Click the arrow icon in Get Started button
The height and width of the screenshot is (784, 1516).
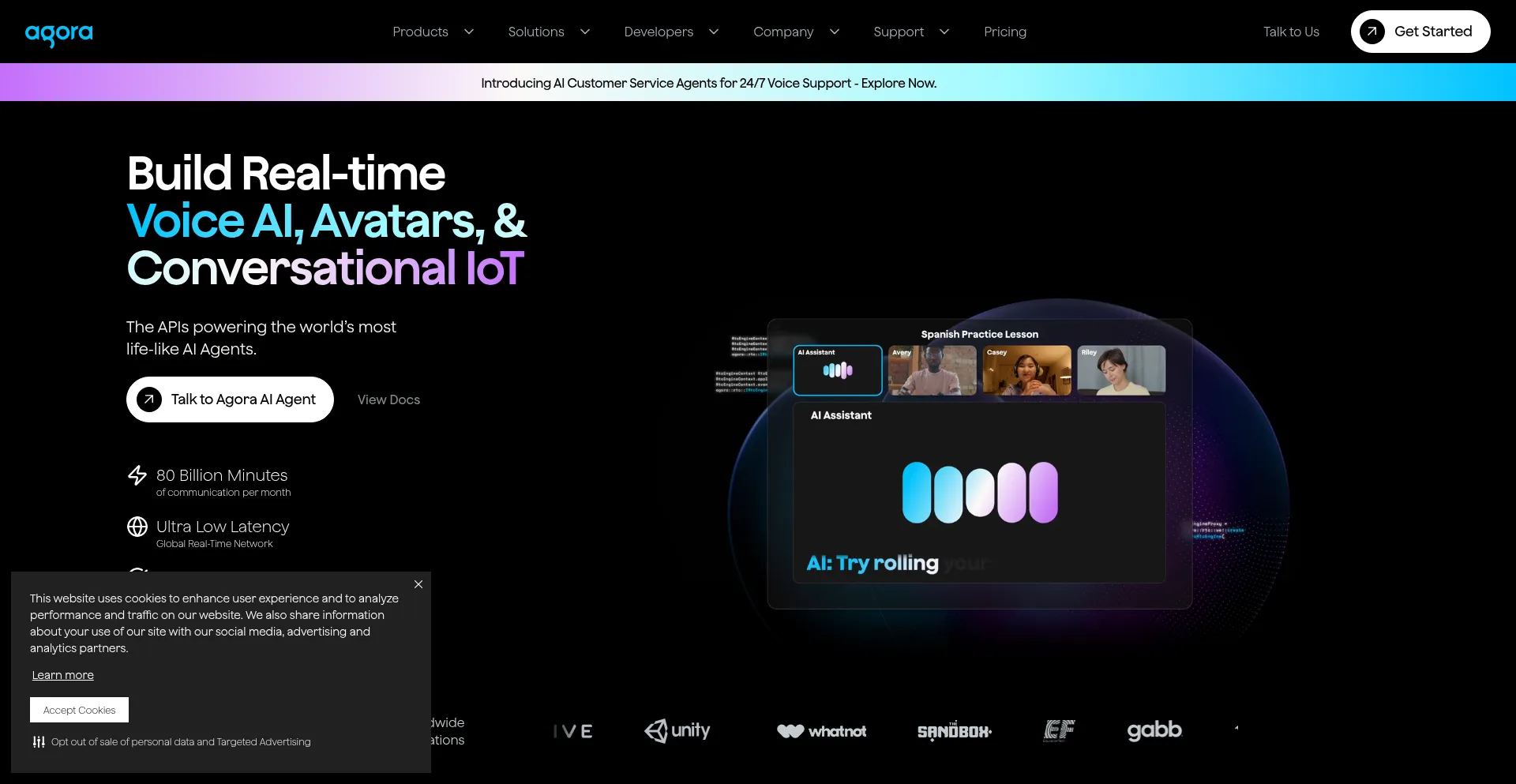(1372, 32)
